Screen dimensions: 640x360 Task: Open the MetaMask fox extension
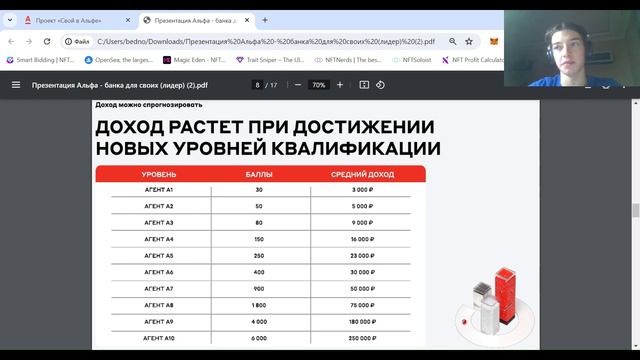coord(494,42)
